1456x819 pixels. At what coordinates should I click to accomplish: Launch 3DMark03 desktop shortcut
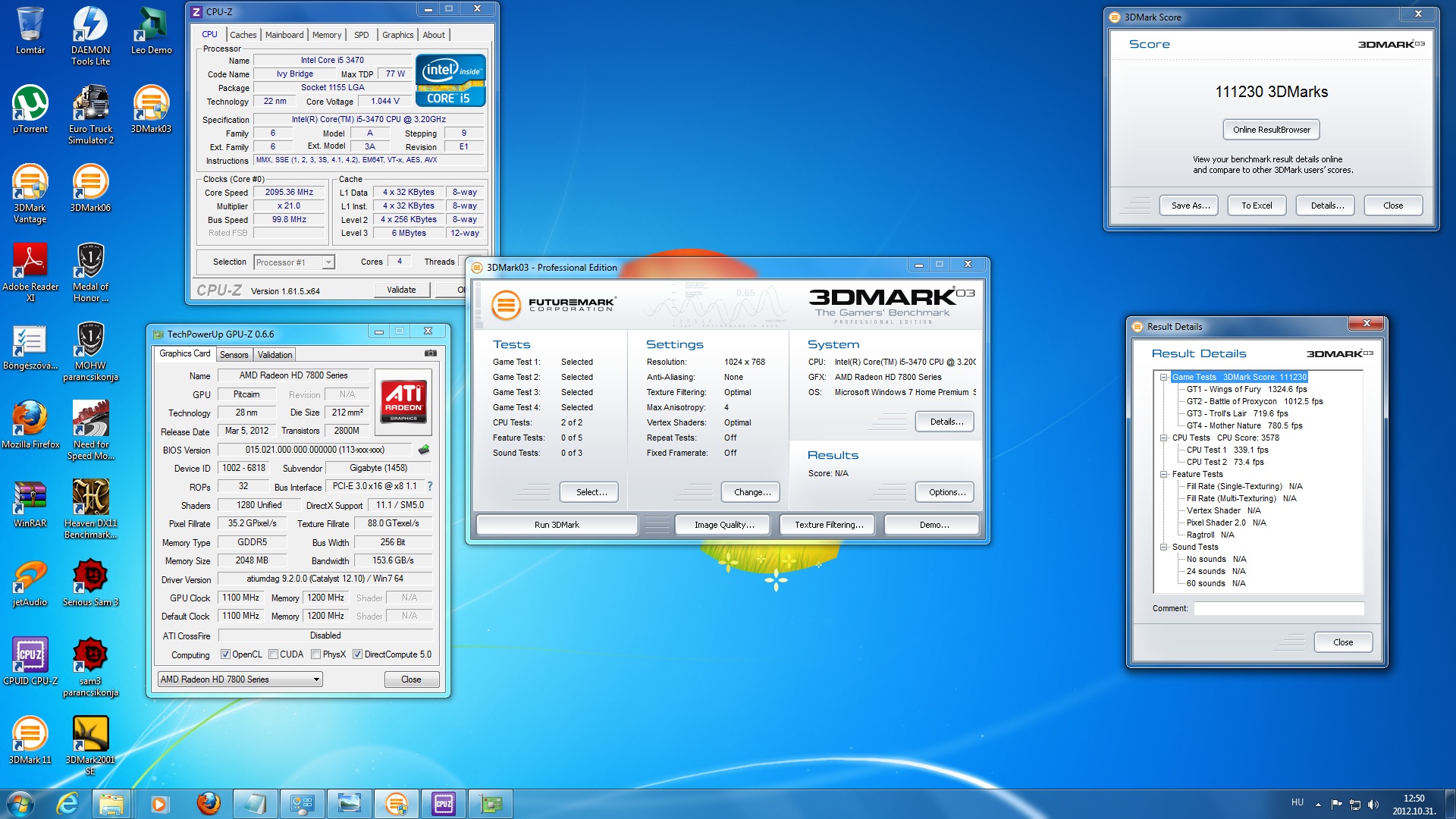click(151, 110)
